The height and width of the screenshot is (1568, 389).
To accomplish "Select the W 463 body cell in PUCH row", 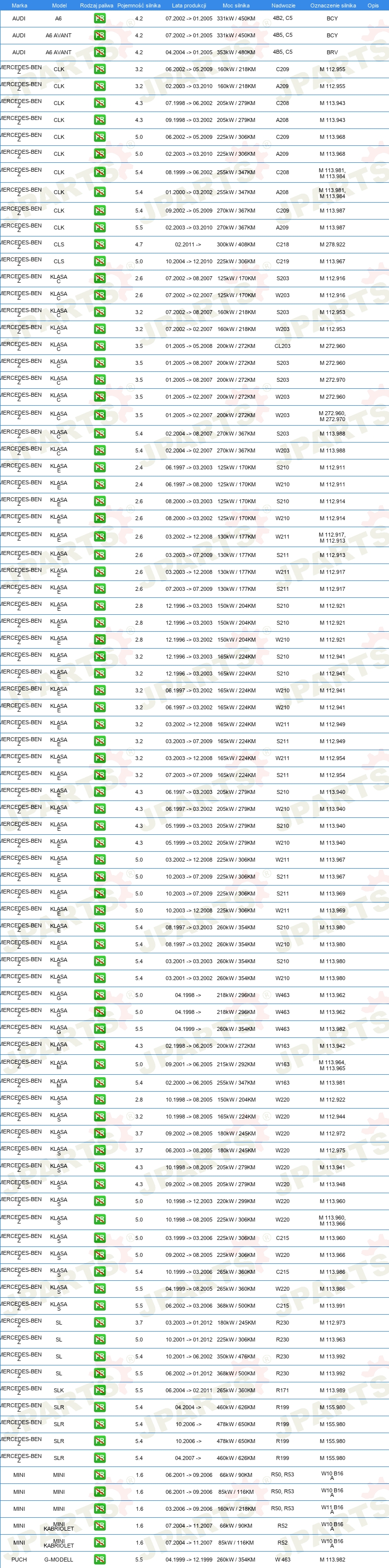I will click(283, 1560).
